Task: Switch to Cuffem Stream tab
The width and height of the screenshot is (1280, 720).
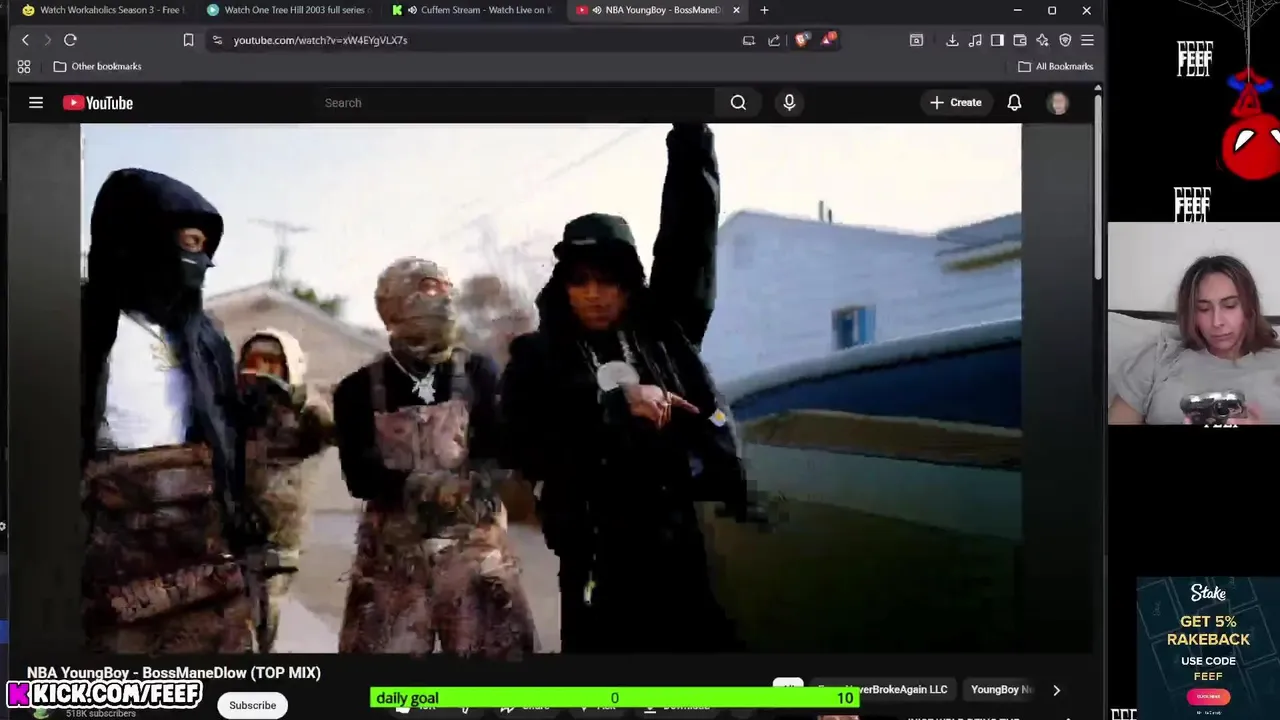Action: point(473,10)
